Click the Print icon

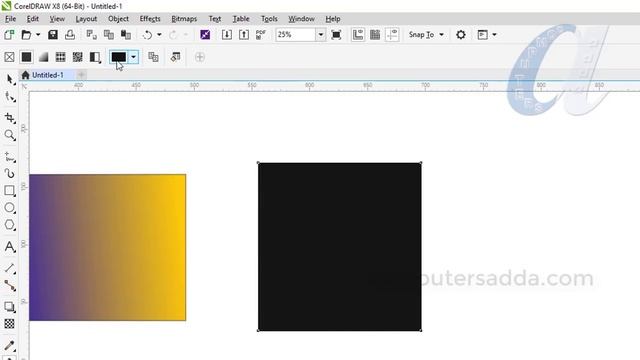point(70,35)
